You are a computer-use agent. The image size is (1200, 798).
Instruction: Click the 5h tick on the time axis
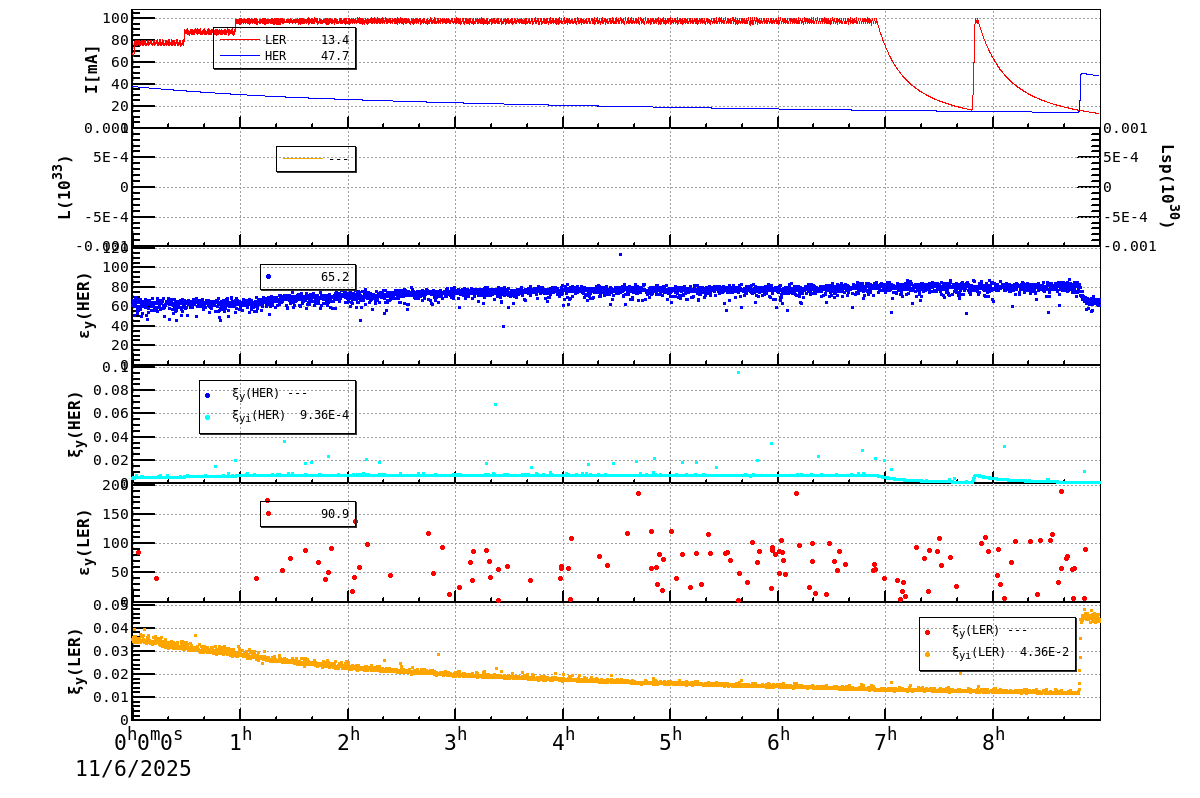671,741
